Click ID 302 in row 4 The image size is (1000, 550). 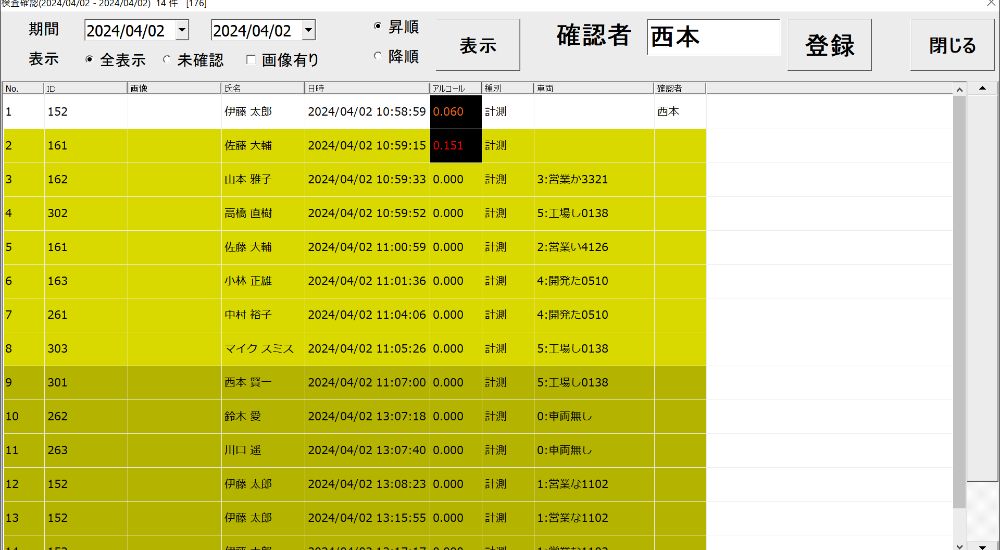[57, 213]
